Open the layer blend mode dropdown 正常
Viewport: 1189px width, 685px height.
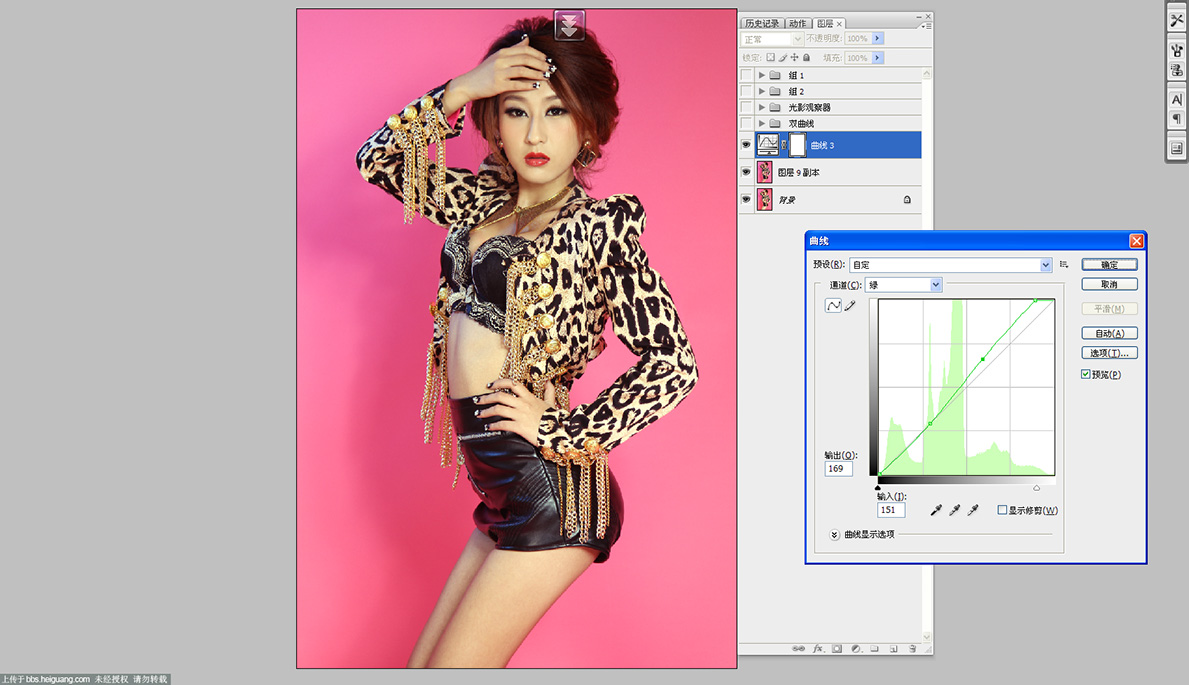tap(771, 39)
